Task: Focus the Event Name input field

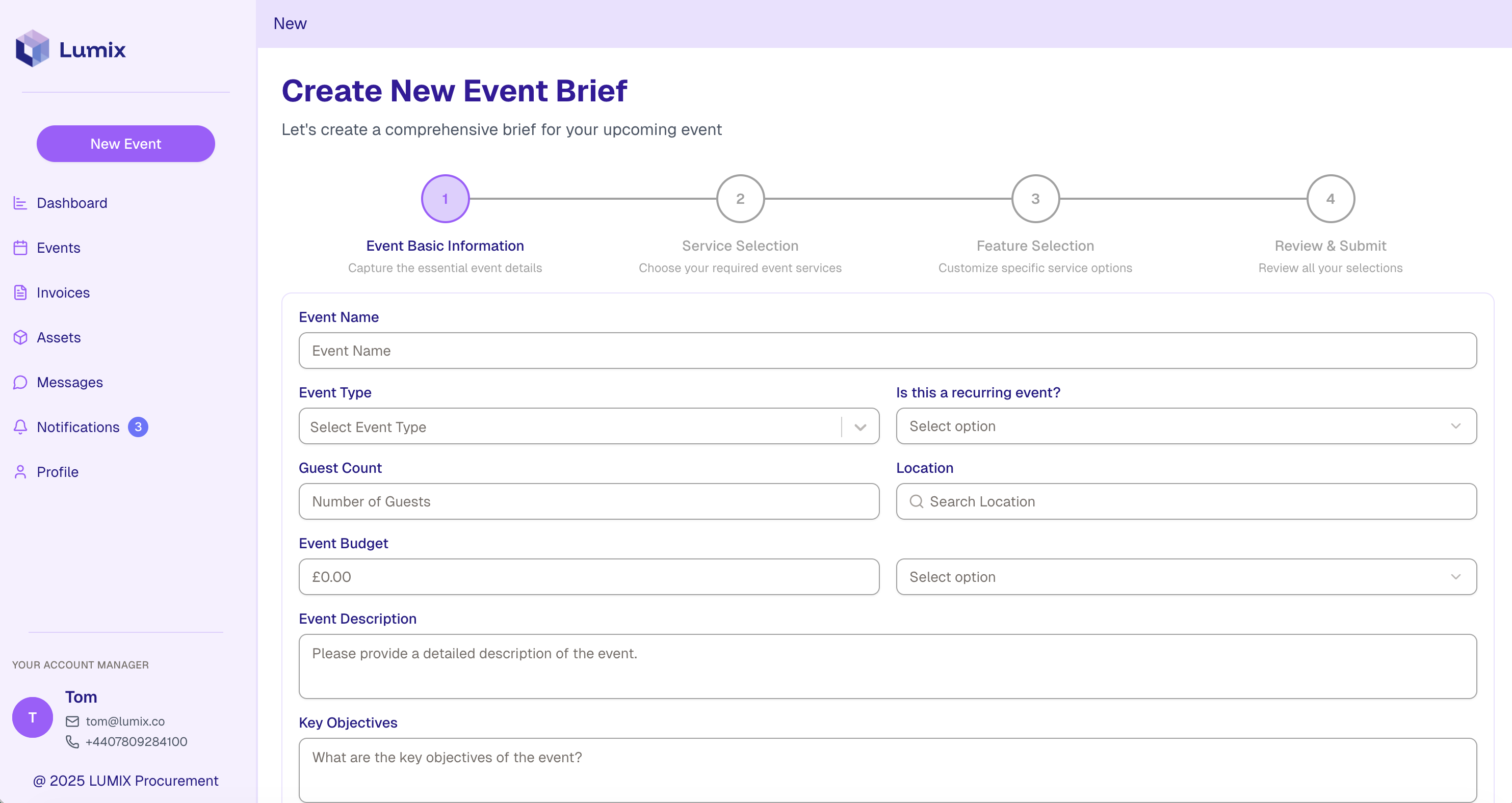Action: [x=887, y=351]
